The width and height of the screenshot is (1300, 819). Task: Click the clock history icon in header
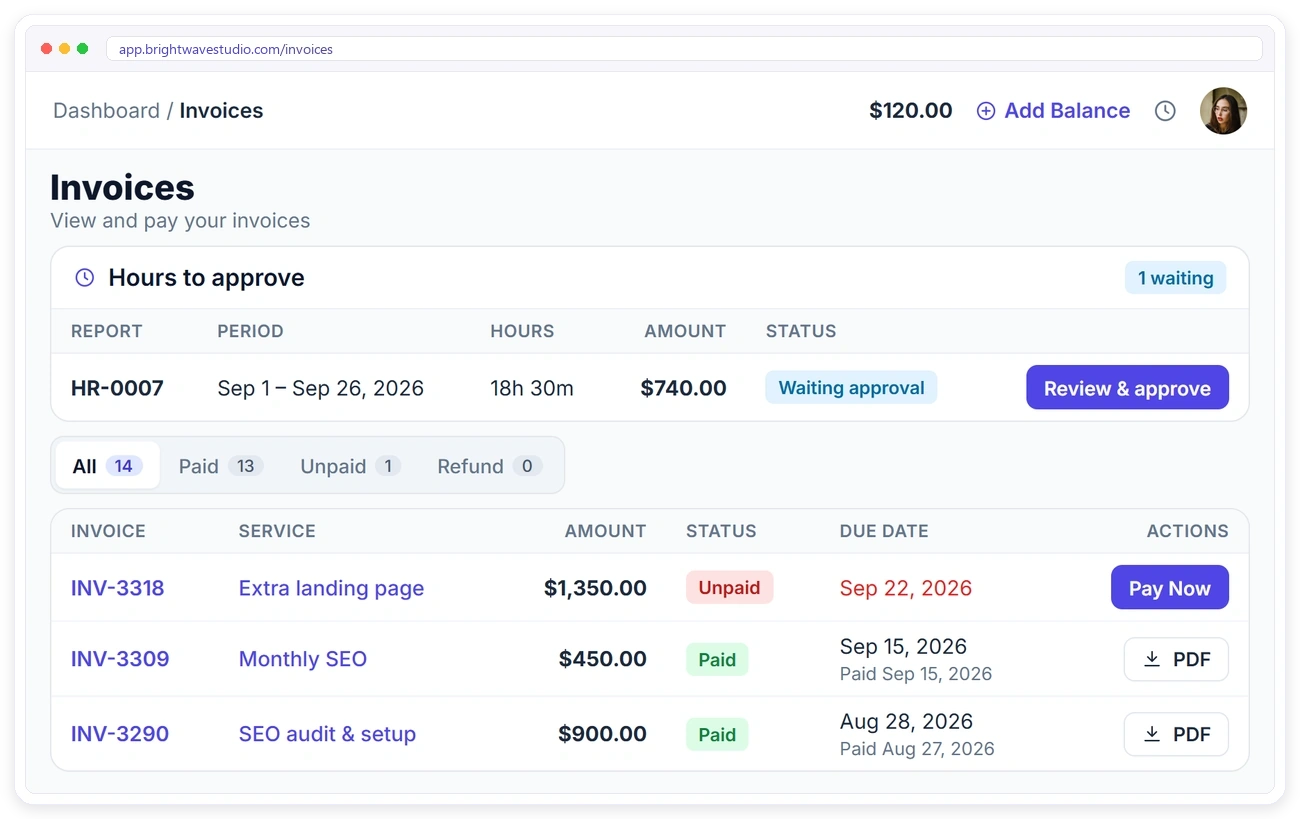pos(1165,111)
